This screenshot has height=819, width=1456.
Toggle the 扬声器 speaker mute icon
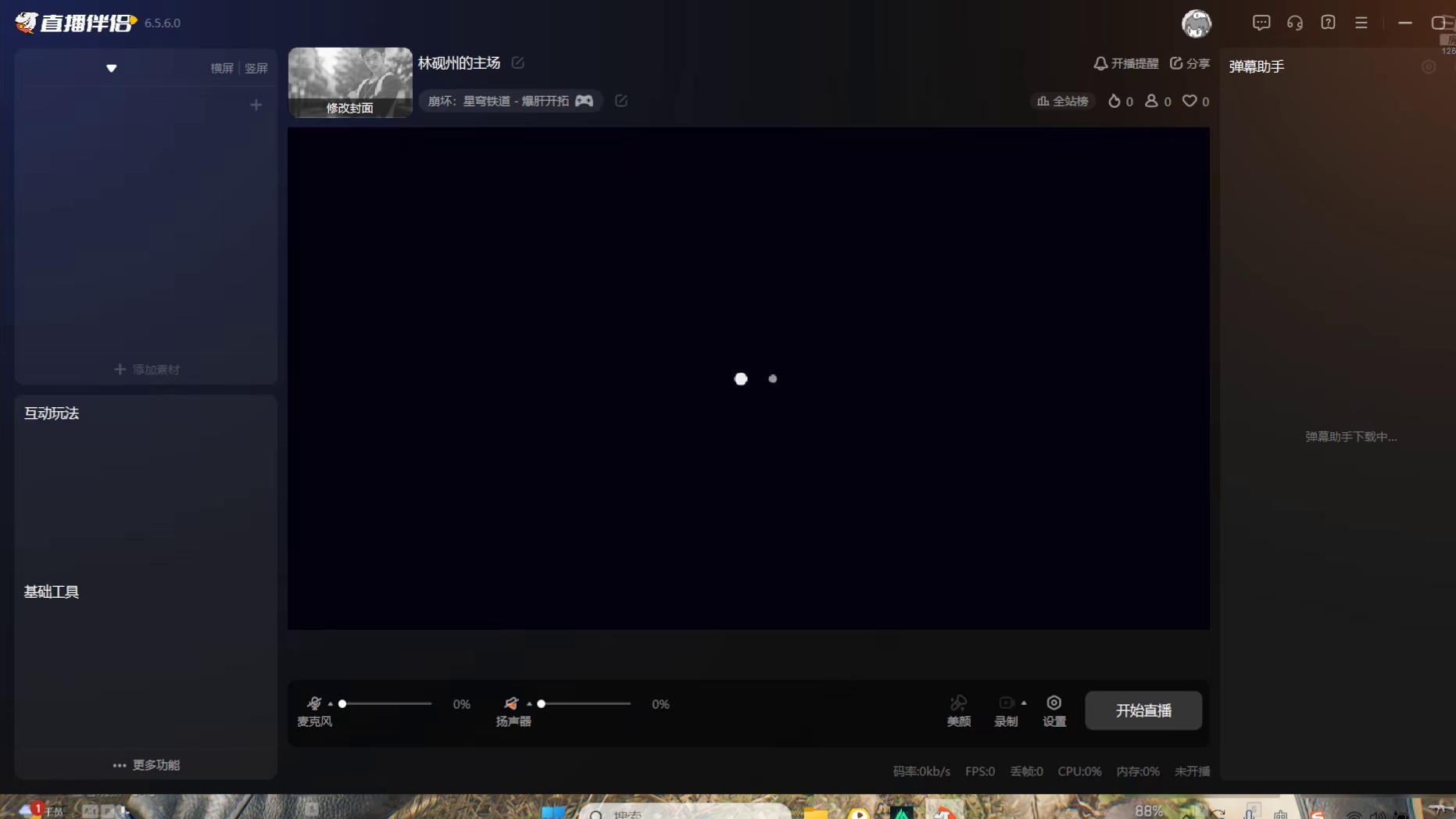coord(511,703)
